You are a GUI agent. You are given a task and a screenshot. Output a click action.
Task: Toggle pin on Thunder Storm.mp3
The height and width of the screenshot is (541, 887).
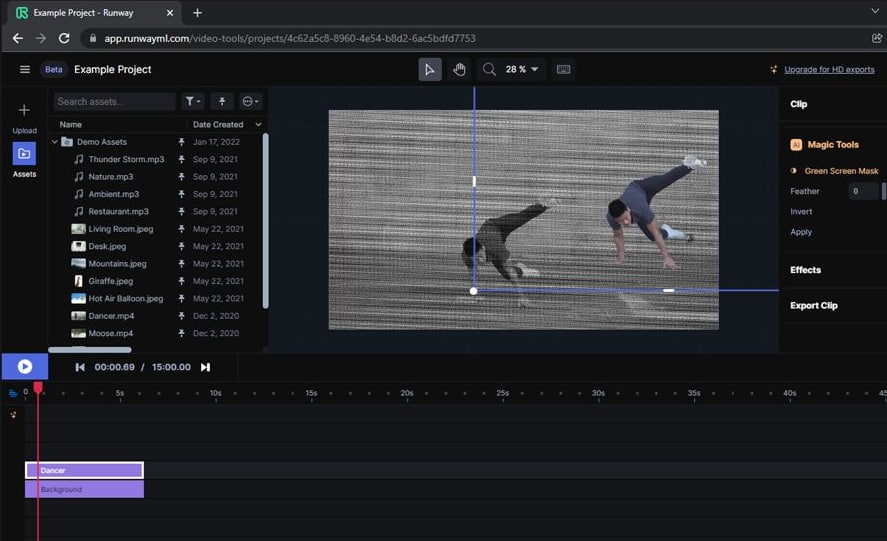182,159
